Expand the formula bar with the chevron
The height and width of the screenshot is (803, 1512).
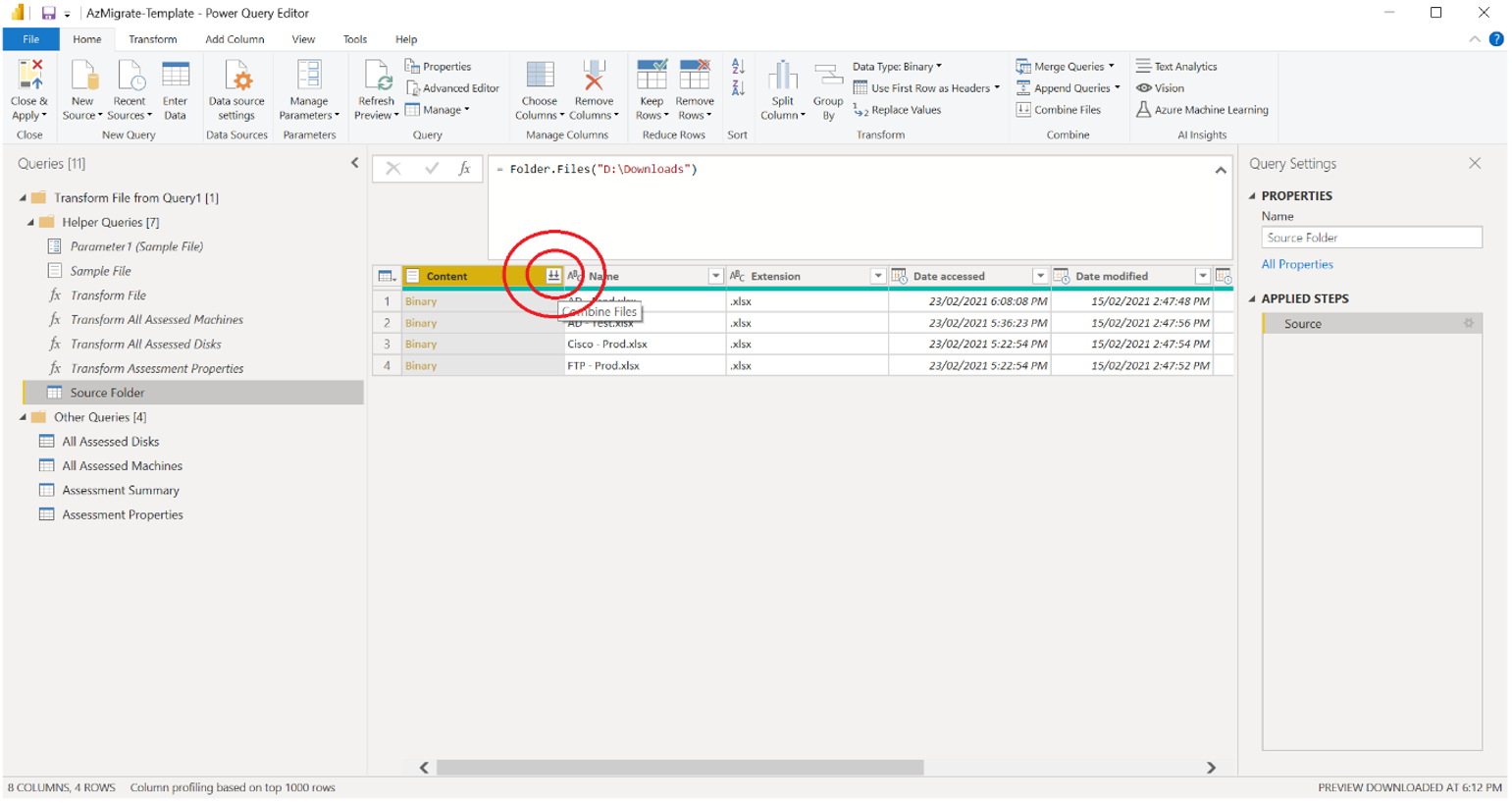coord(1221,170)
